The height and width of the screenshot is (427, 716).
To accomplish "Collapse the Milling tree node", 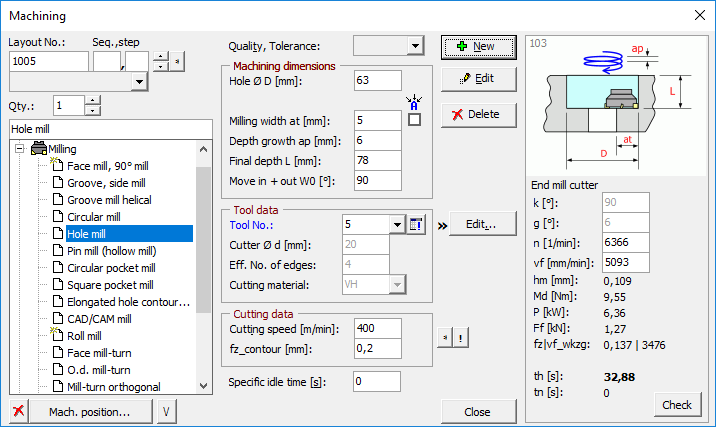I will point(19,148).
